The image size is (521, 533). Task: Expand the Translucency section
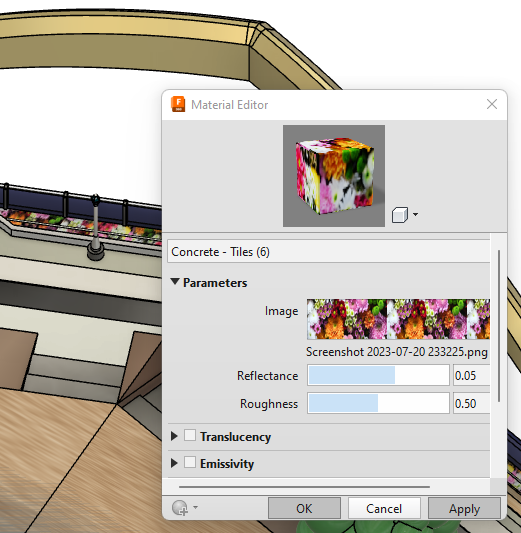point(174,436)
